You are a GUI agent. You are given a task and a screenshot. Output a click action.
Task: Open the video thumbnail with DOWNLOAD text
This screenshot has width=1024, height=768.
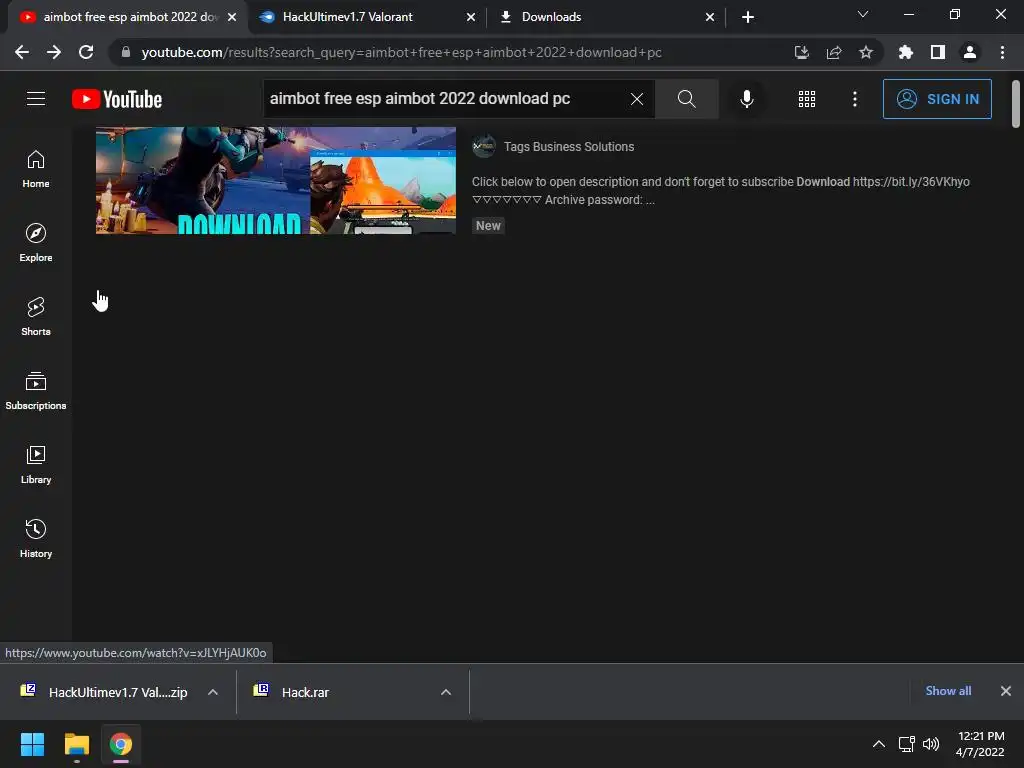point(276,180)
